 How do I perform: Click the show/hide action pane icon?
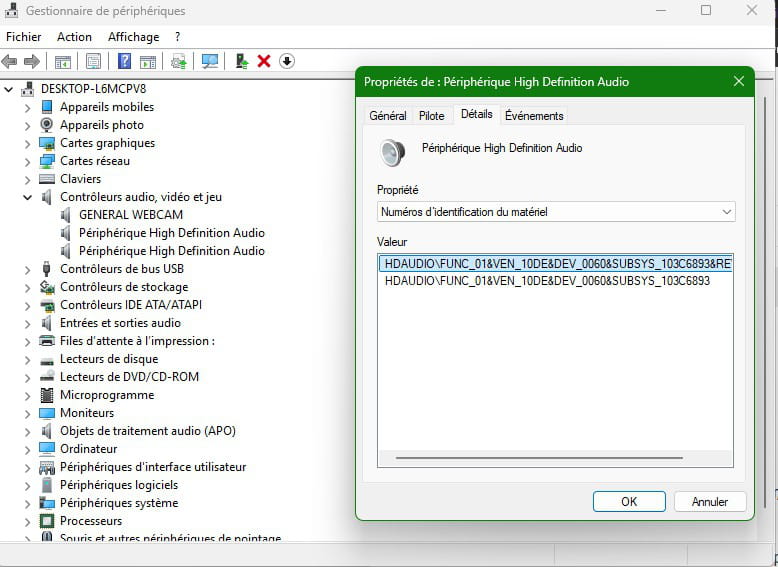pyautogui.click(x=148, y=62)
